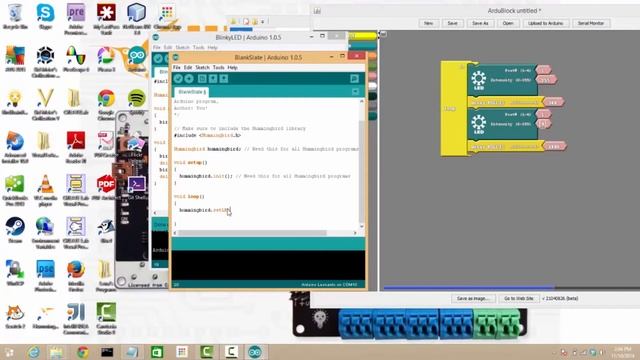The image size is (640, 360).
Task: Click the setLED code line in loop function
Action: coord(205,210)
